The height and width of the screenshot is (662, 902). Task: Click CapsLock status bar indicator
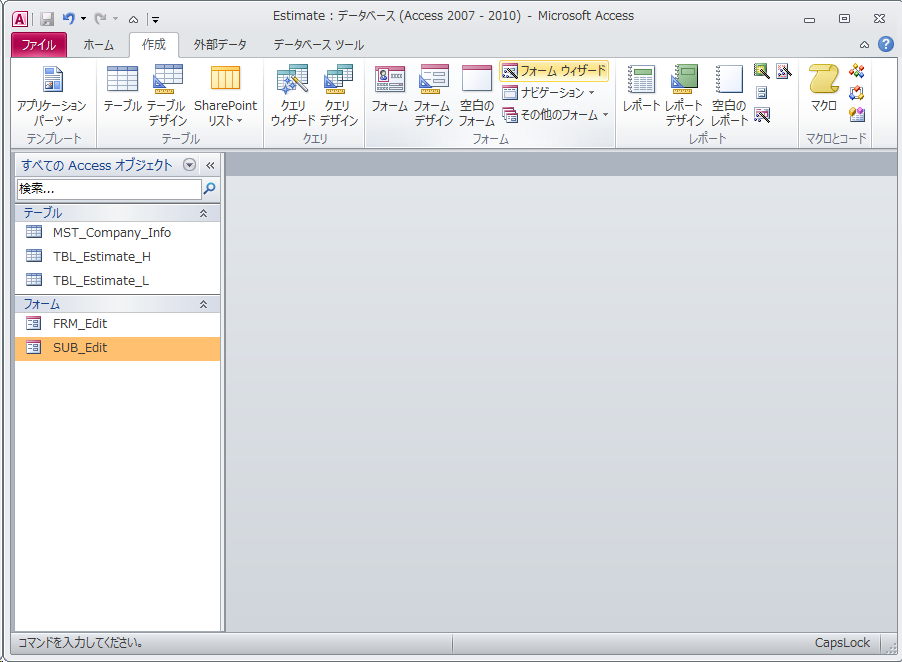coord(842,643)
